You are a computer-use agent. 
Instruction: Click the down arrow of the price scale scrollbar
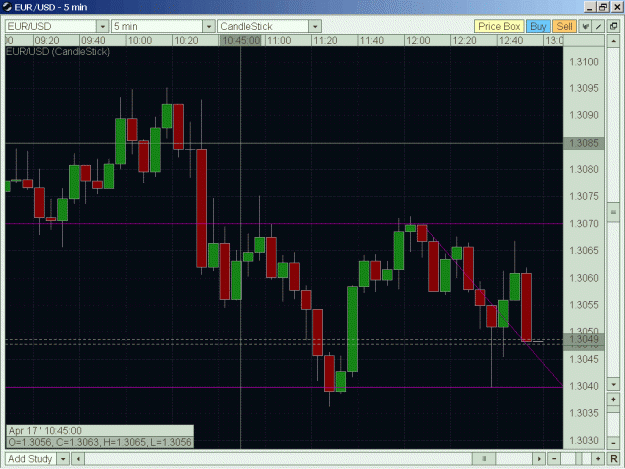point(613,385)
